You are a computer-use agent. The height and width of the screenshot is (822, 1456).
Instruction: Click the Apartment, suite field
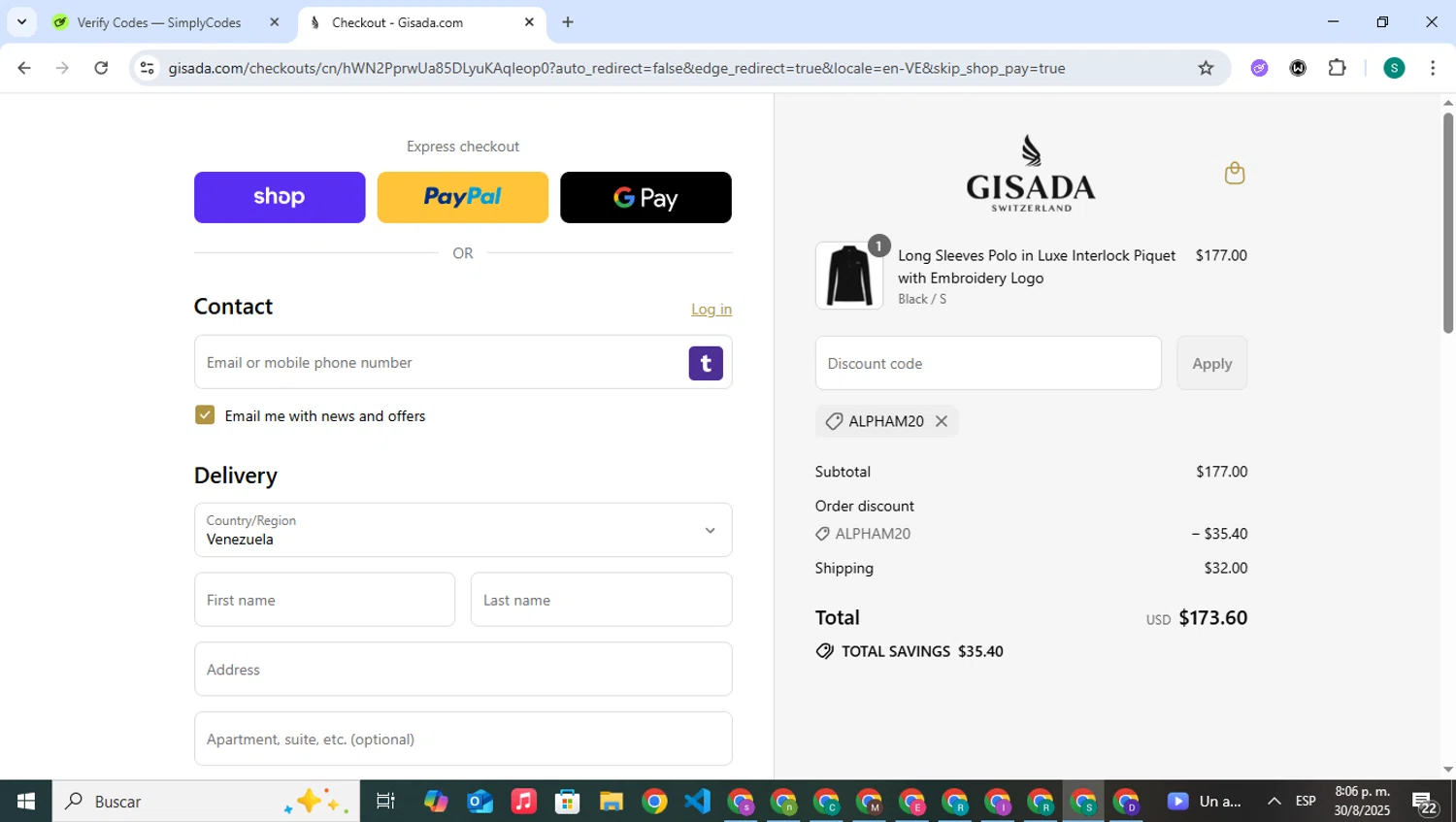463,739
